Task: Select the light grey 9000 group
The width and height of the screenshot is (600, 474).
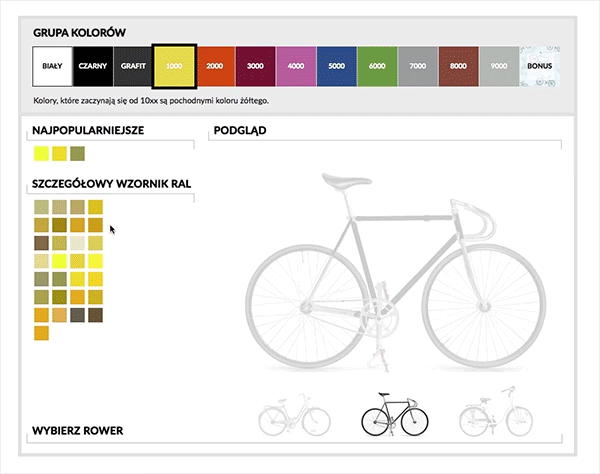Action: [499, 66]
